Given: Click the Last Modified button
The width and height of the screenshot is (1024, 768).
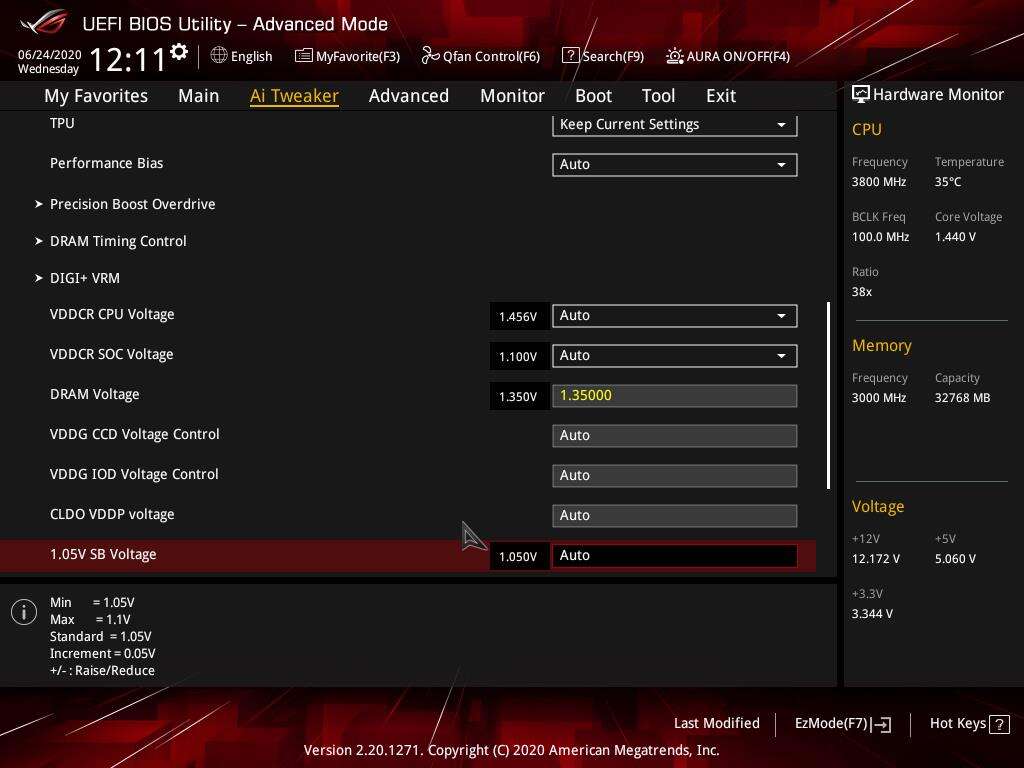Looking at the screenshot, I should click(x=716, y=724).
